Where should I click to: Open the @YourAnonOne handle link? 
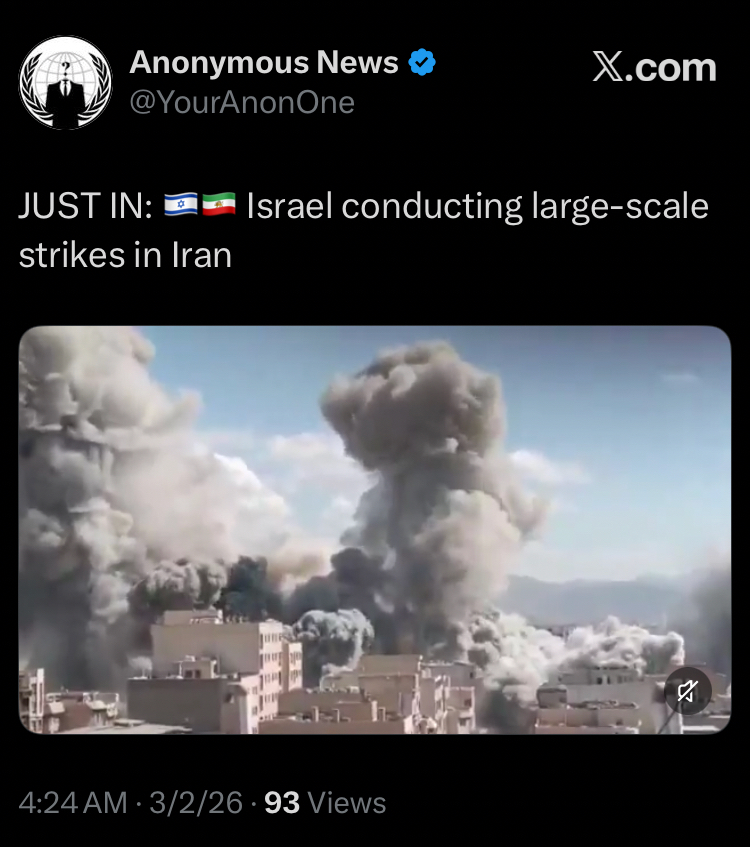(x=242, y=103)
